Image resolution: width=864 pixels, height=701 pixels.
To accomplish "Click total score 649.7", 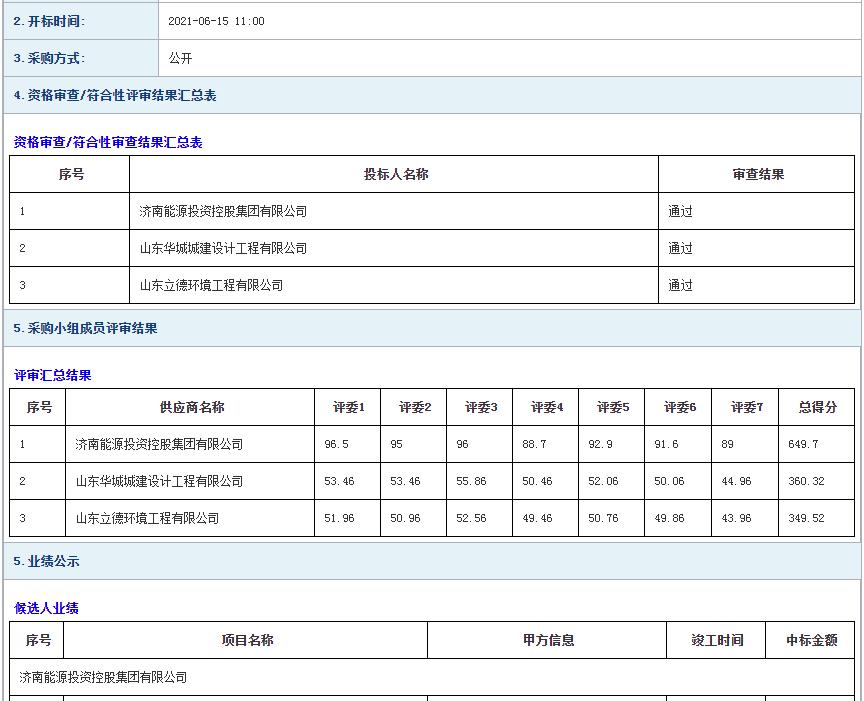I will pyautogui.click(x=803, y=444).
